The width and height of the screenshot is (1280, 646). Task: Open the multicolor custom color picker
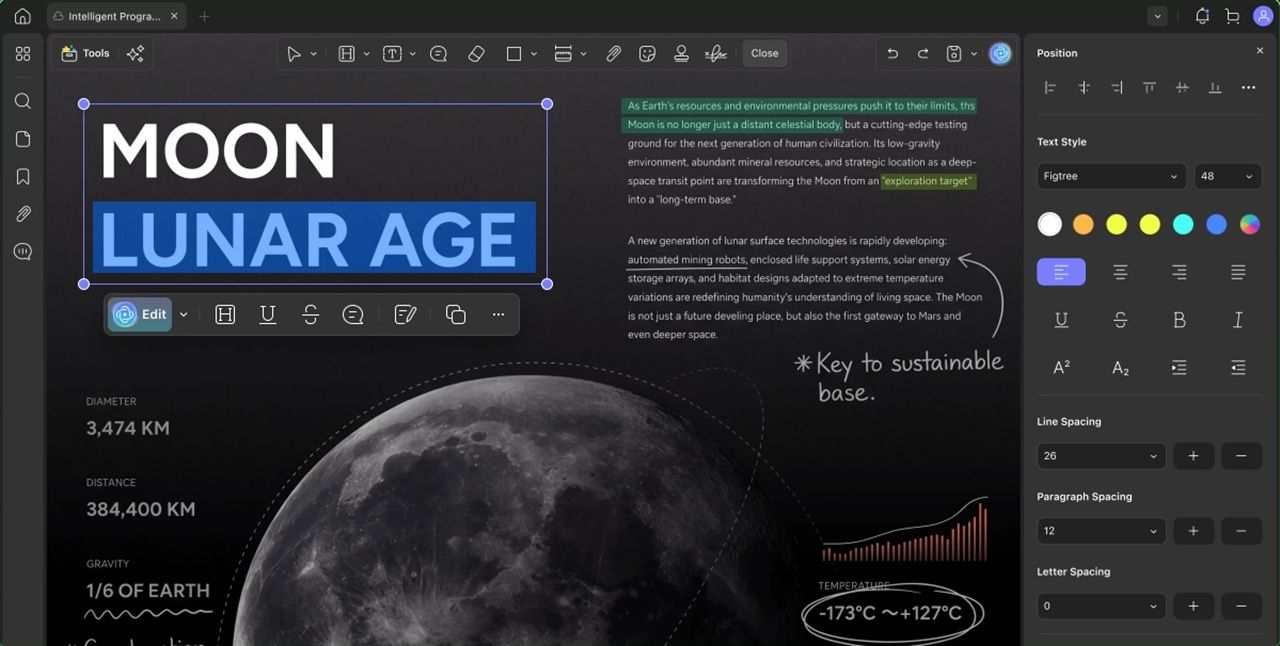(x=1249, y=225)
